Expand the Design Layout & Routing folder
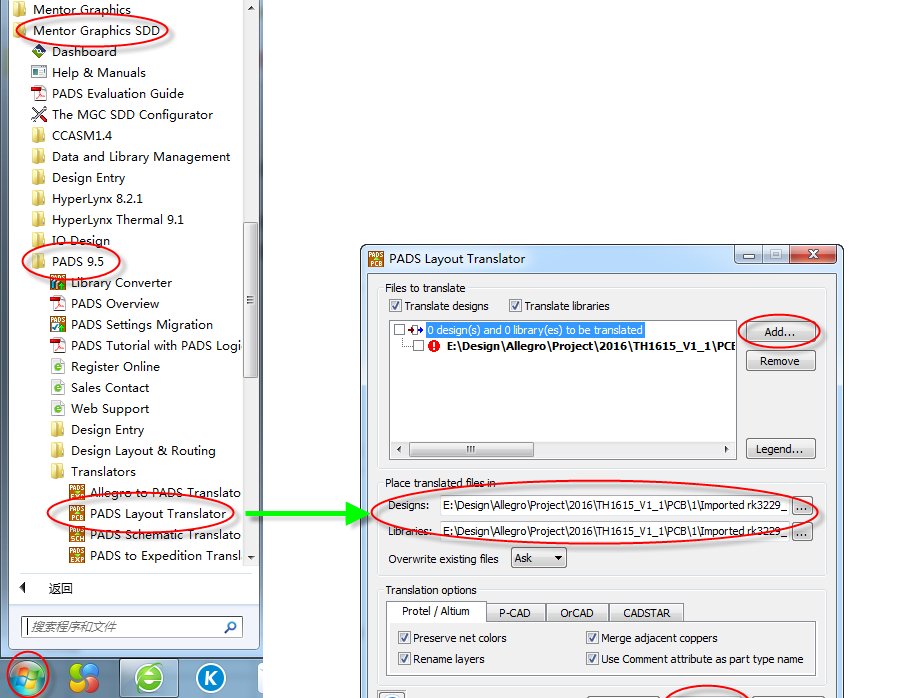The image size is (901, 698). pyautogui.click(x=142, y=451)
